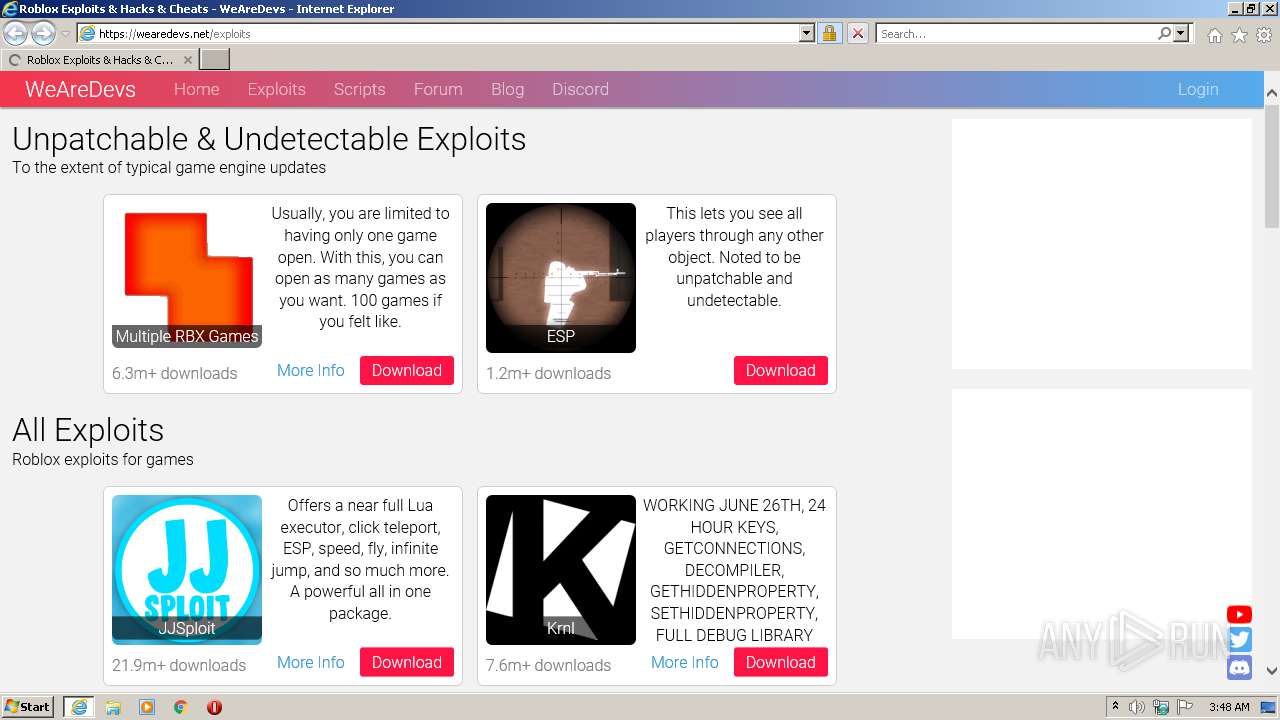Click the Internet Explorer taskbar icon

[78, 707]
